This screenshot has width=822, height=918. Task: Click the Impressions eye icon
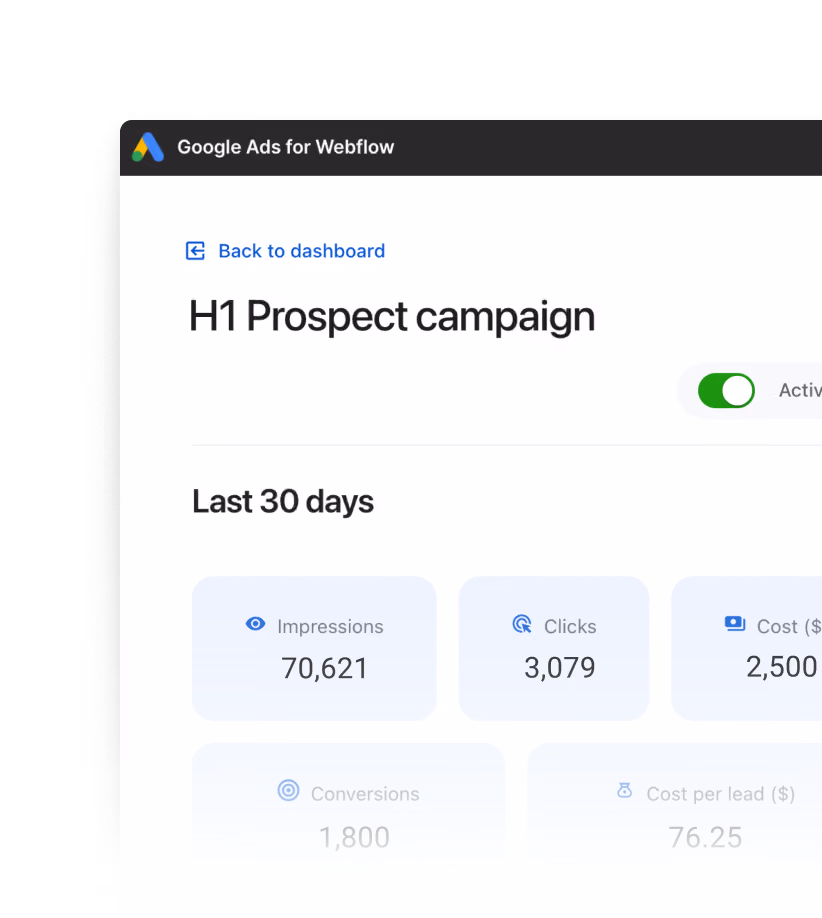255,624
